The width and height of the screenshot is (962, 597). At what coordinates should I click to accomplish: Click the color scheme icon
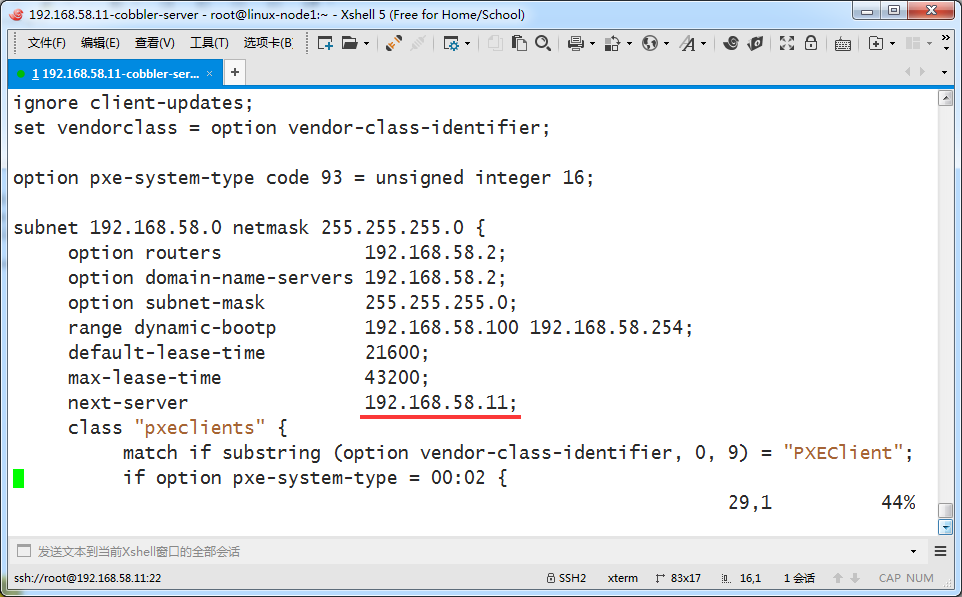[x=612, y=44]
